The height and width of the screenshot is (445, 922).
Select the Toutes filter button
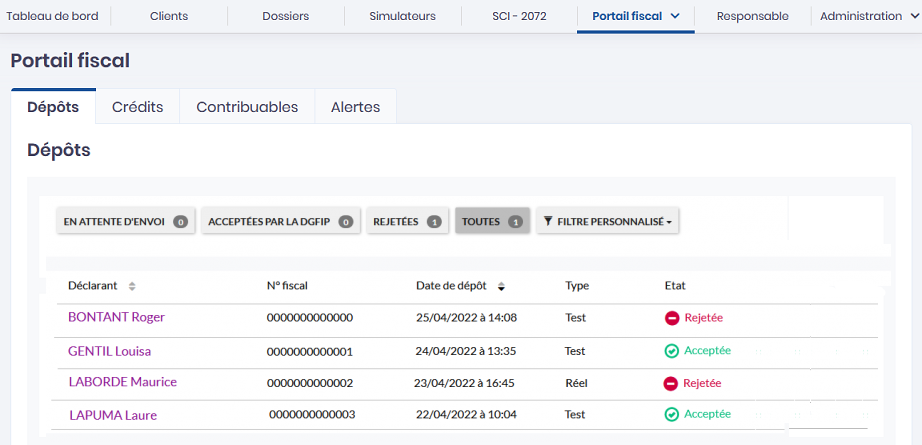coord(492,222)
